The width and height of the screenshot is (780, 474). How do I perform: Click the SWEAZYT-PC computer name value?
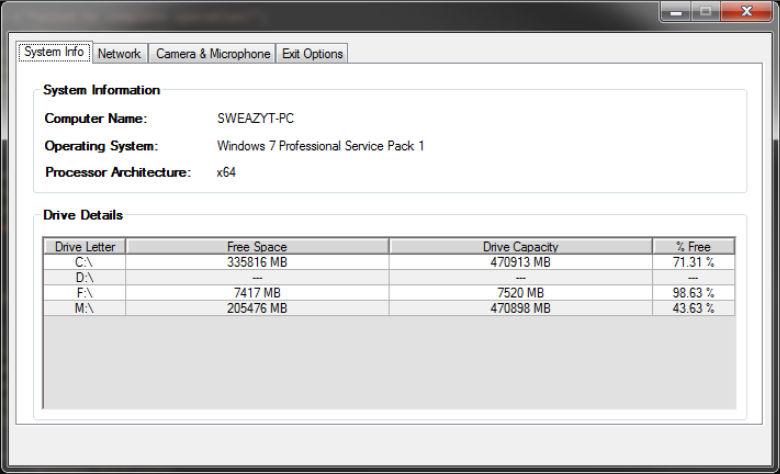point(255,119)
